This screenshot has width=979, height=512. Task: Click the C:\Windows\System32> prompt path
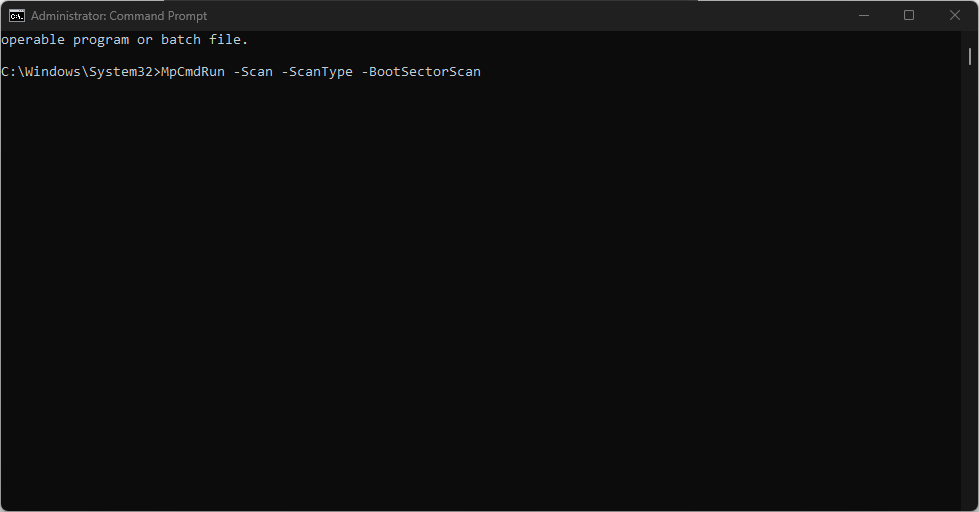(x=80, y=72)
